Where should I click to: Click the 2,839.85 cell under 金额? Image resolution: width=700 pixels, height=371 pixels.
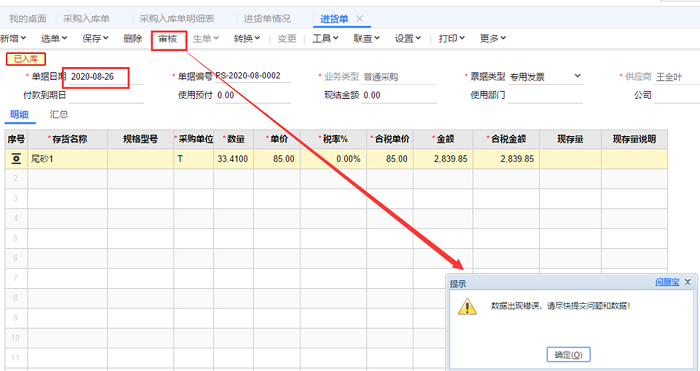pos(443,159)
